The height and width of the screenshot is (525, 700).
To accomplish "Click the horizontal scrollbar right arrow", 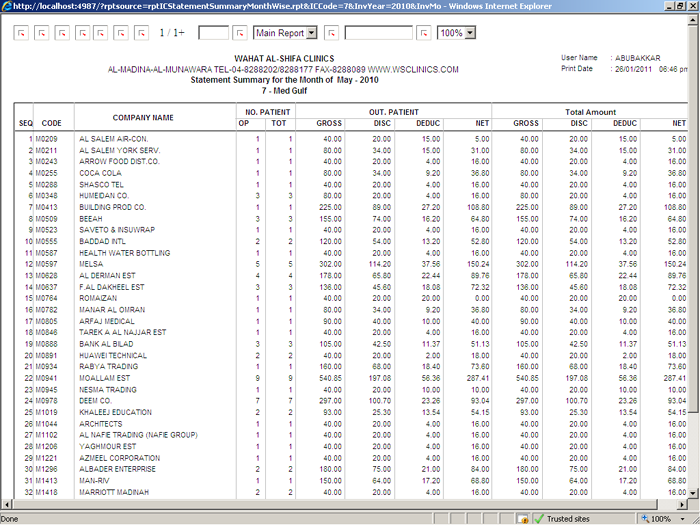I will 682,504.
